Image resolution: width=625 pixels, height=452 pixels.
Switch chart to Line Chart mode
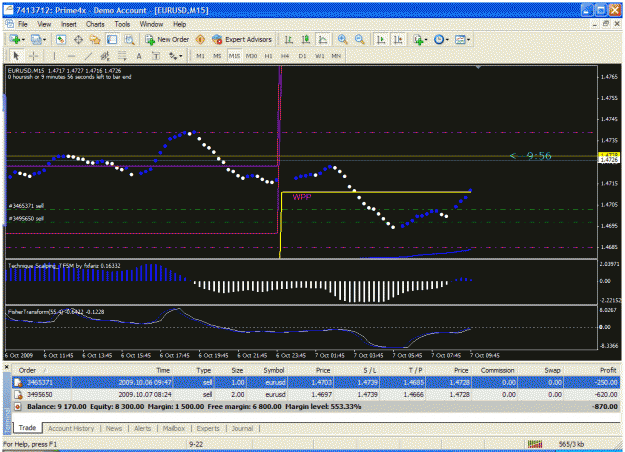click(322, 39)
